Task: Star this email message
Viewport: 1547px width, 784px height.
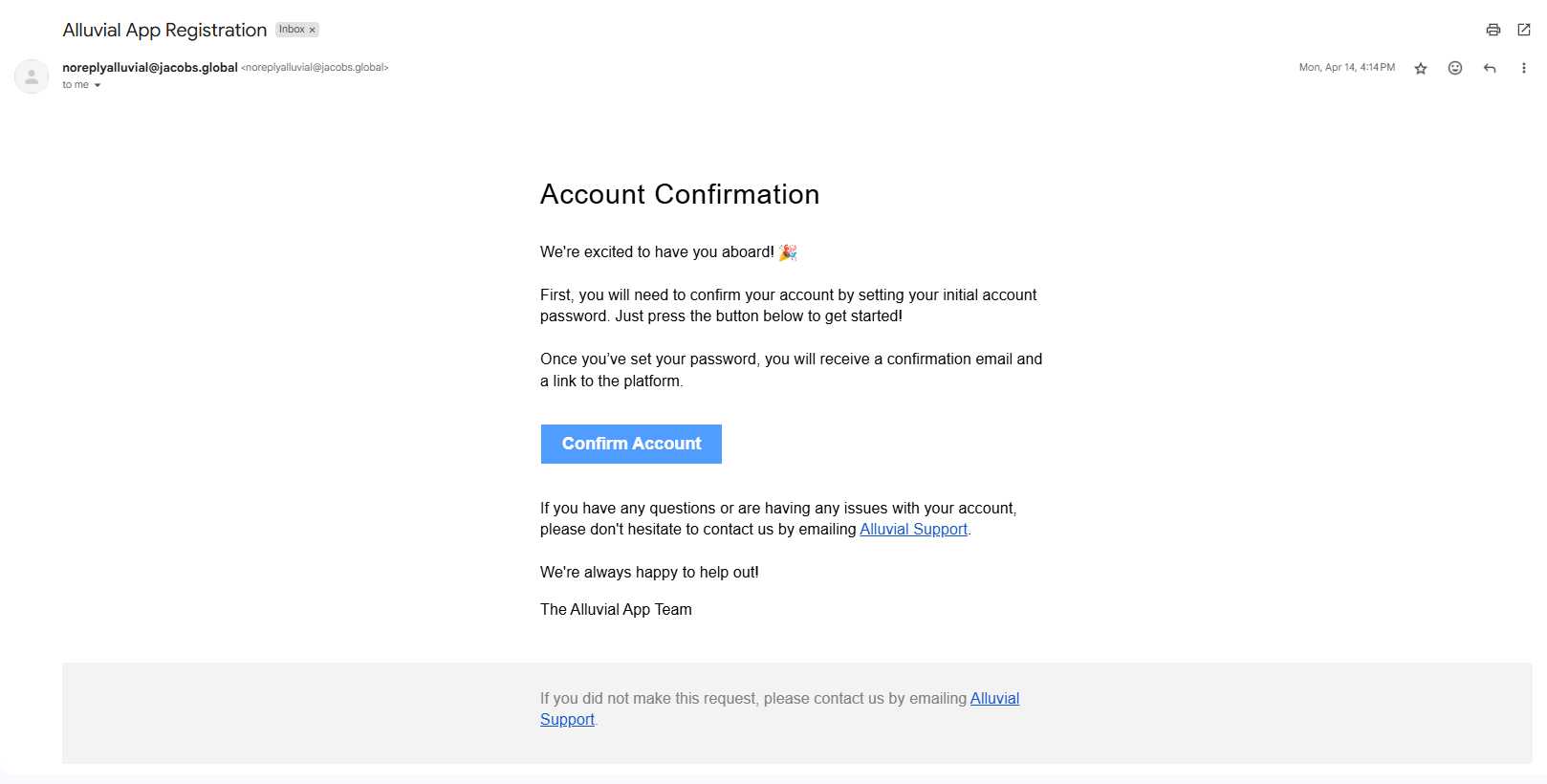Action: (1421, 68)
